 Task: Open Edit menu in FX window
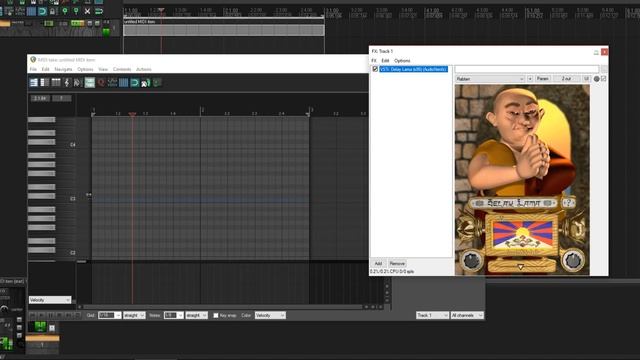pyautogui.click(x=385, y=60)
